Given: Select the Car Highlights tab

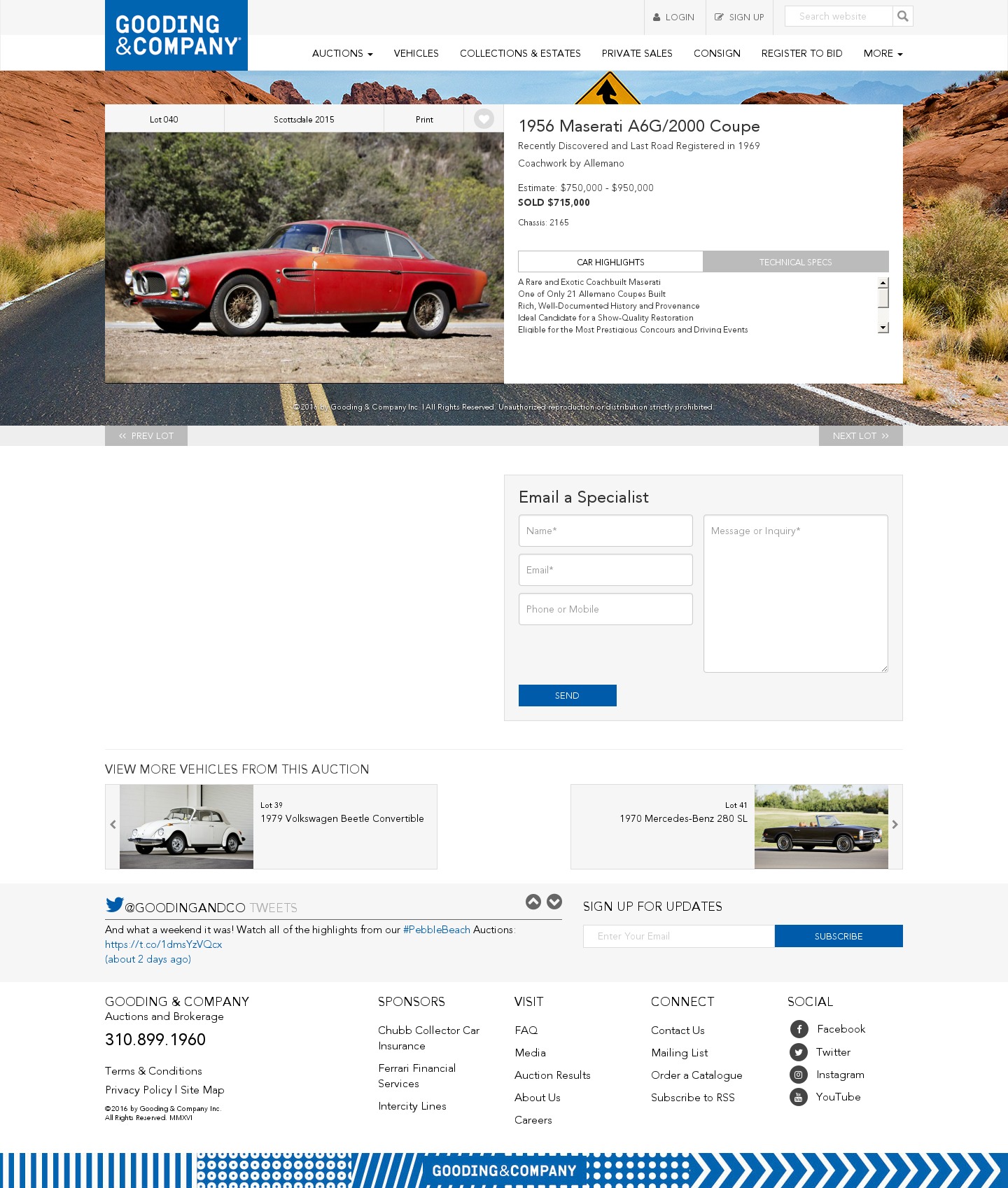Looking at the screenshot, I should tap(610, 262).
